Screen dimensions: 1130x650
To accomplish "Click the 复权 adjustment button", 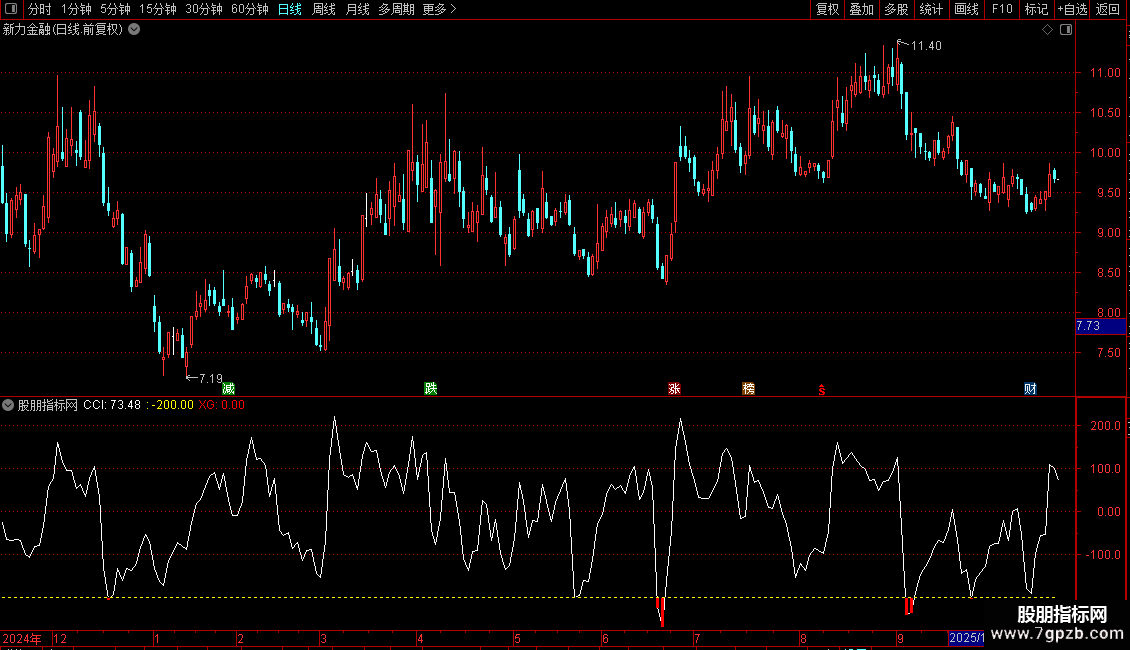I will point(827,9).
